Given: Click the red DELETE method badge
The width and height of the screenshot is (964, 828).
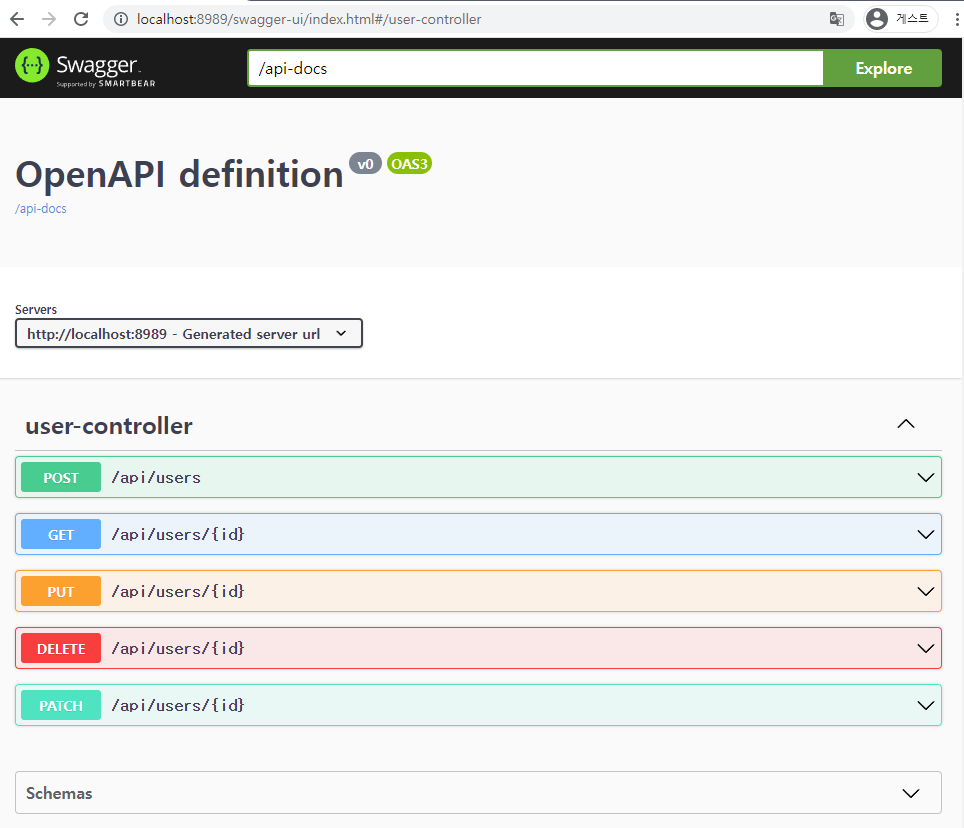Looking at the screenshot, I should (60, 648).
